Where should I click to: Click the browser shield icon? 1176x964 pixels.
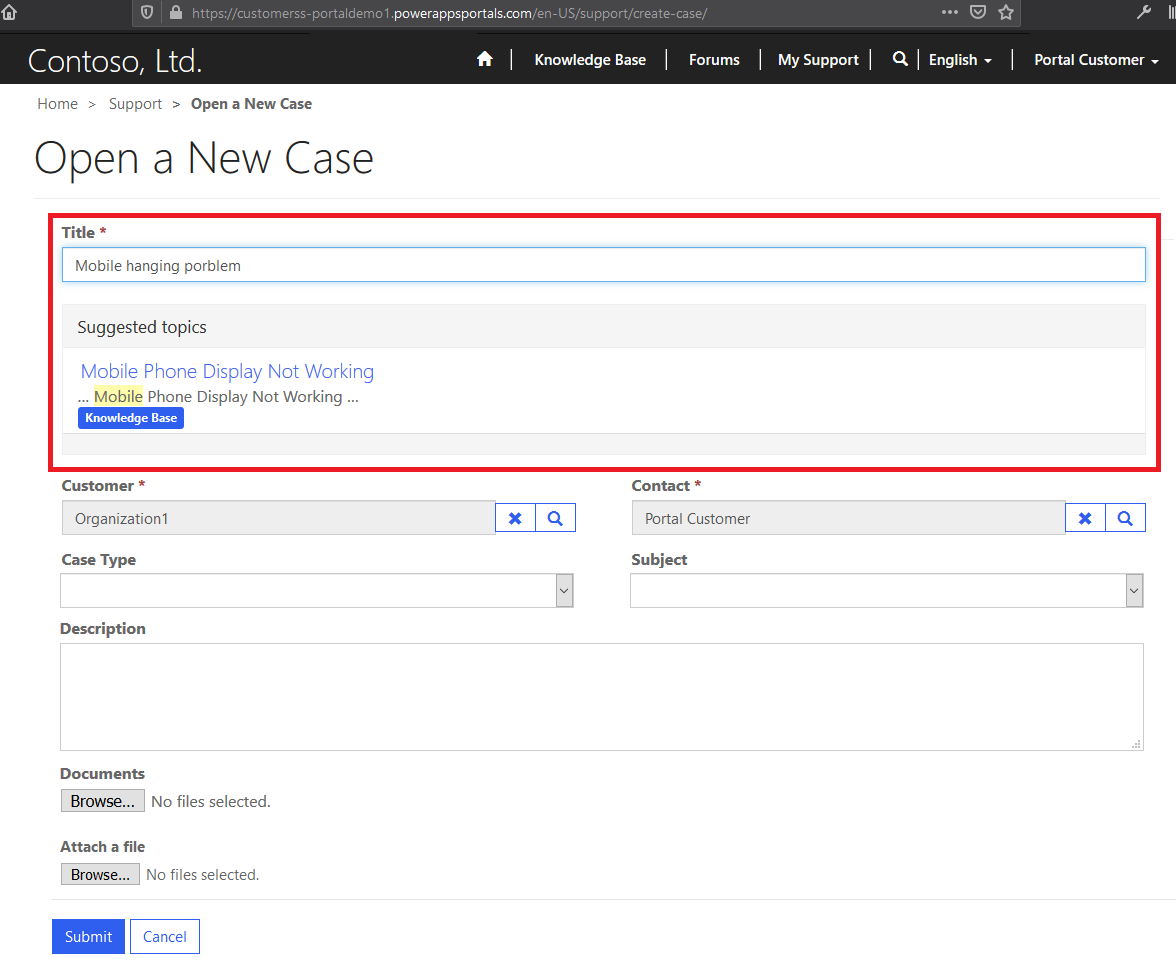click(x=147, y=13)
